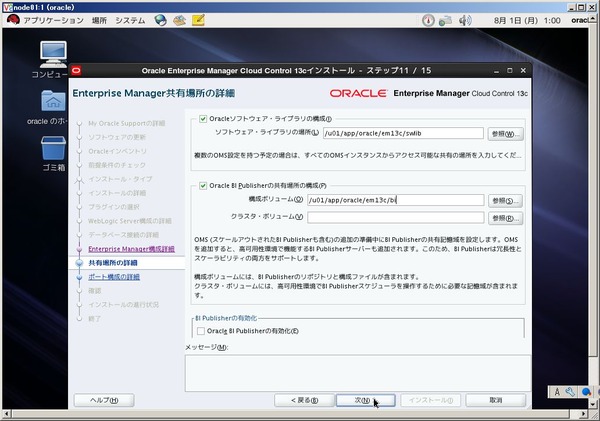This screenshot has height=421, width=600.
Task: Click the date and time clock
Action: tap(527, 20)
